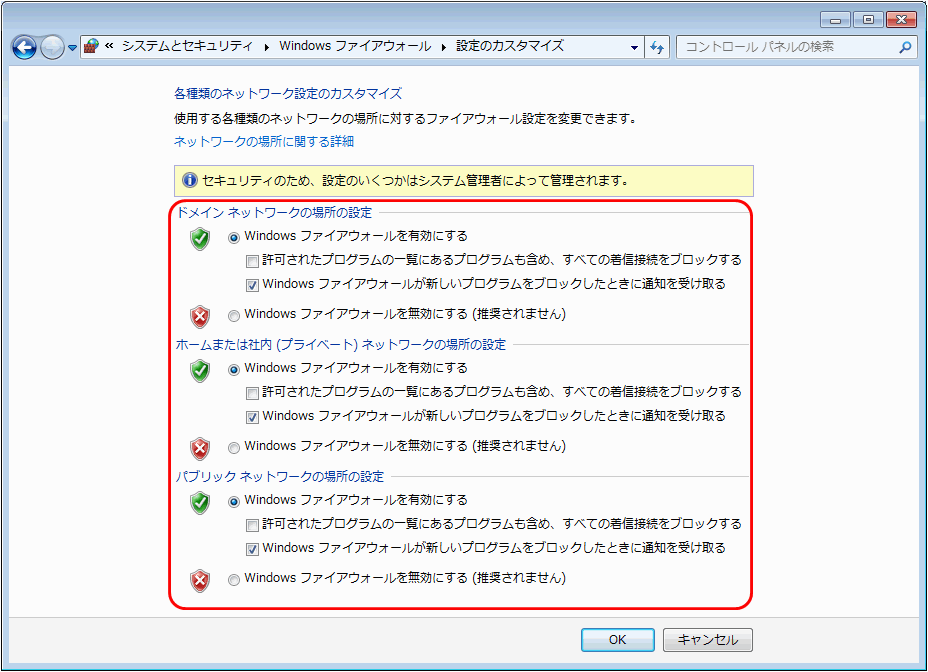Open the address bar history dropdown

634,46
